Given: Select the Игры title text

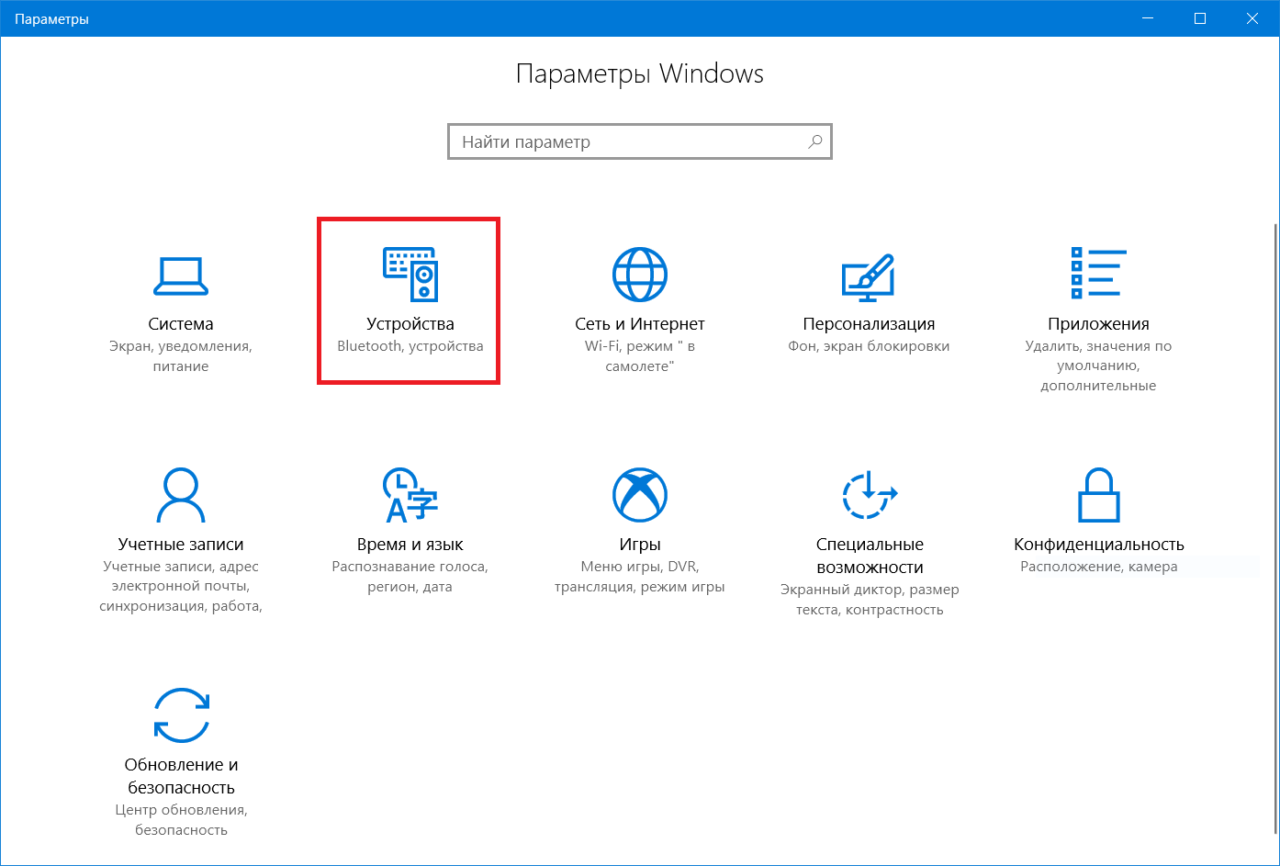Looking at the screenshot, I should click(639, 544).
